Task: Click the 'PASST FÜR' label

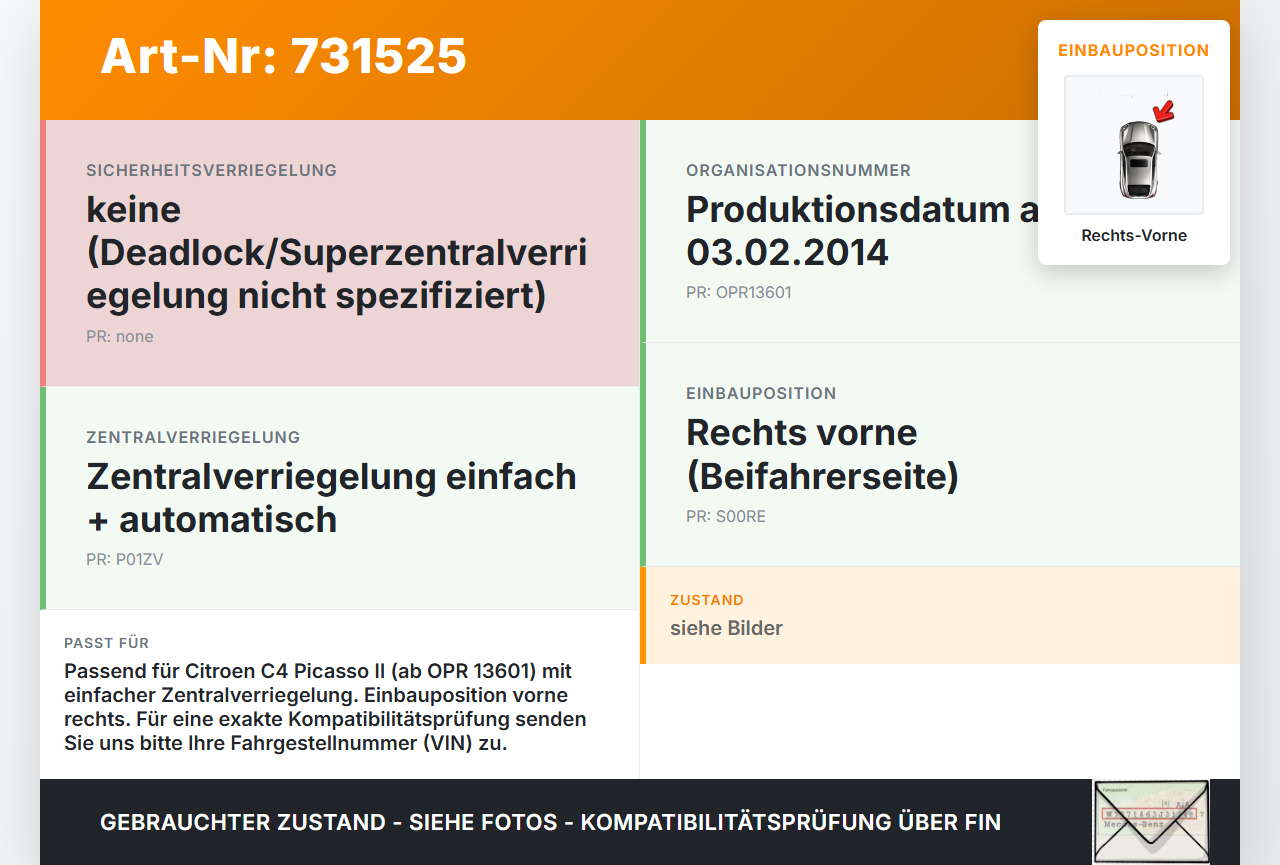Action: 106,643
